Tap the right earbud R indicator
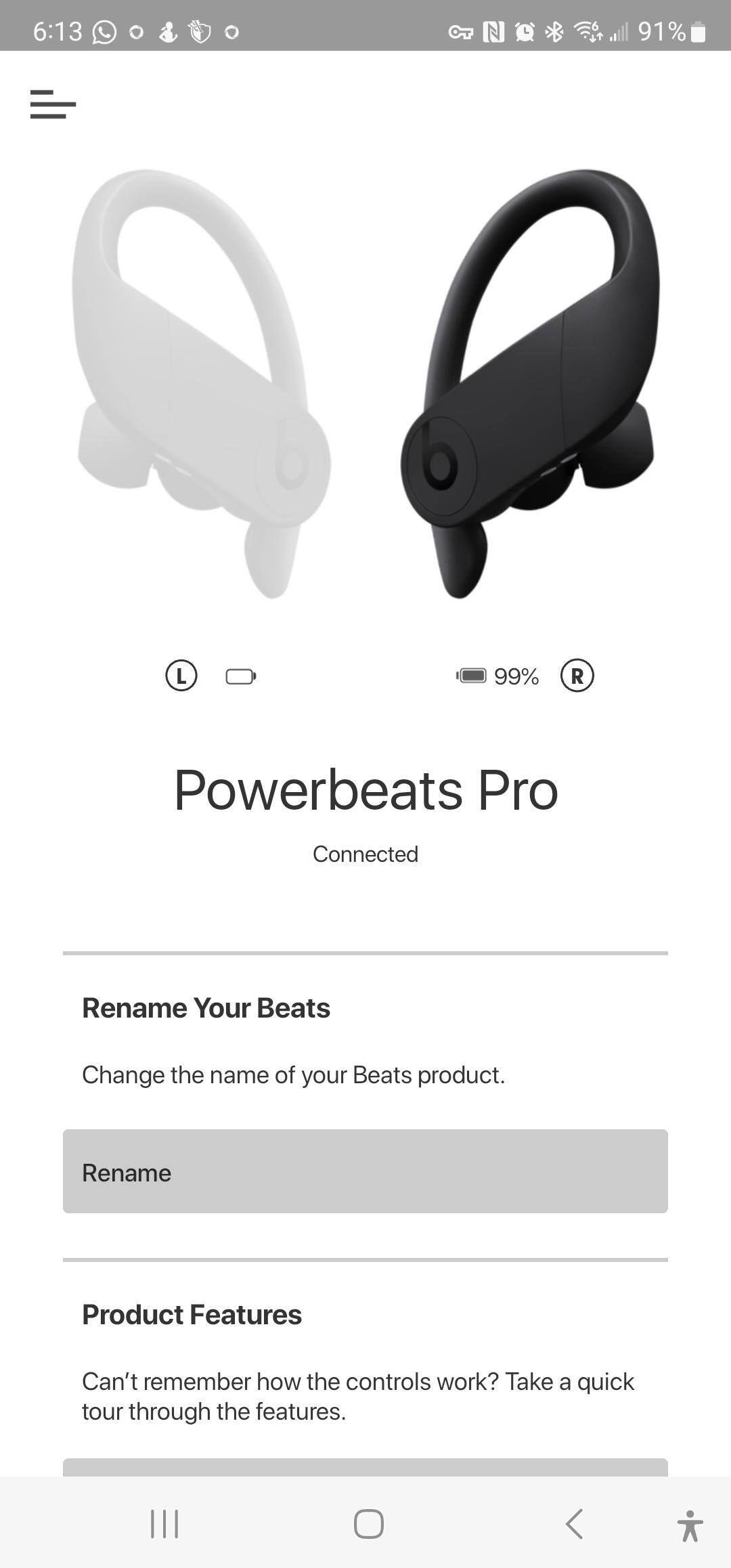731x1568 pixels. click(577, 676)
